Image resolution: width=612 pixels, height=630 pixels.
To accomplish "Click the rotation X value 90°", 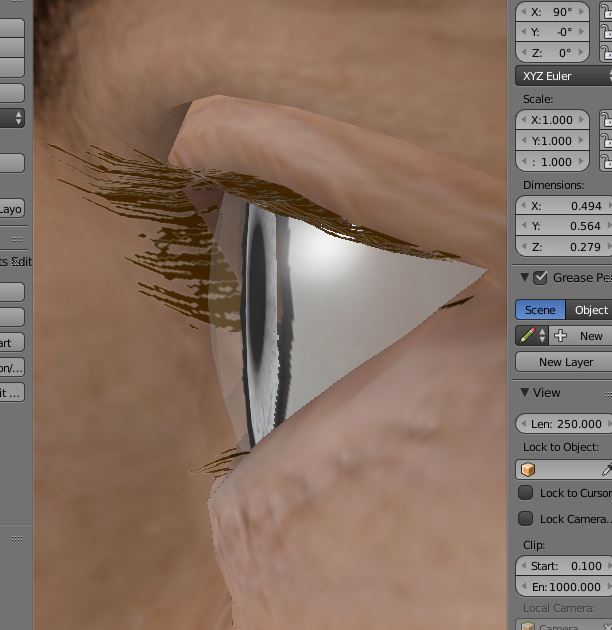I will coord(553,12).
